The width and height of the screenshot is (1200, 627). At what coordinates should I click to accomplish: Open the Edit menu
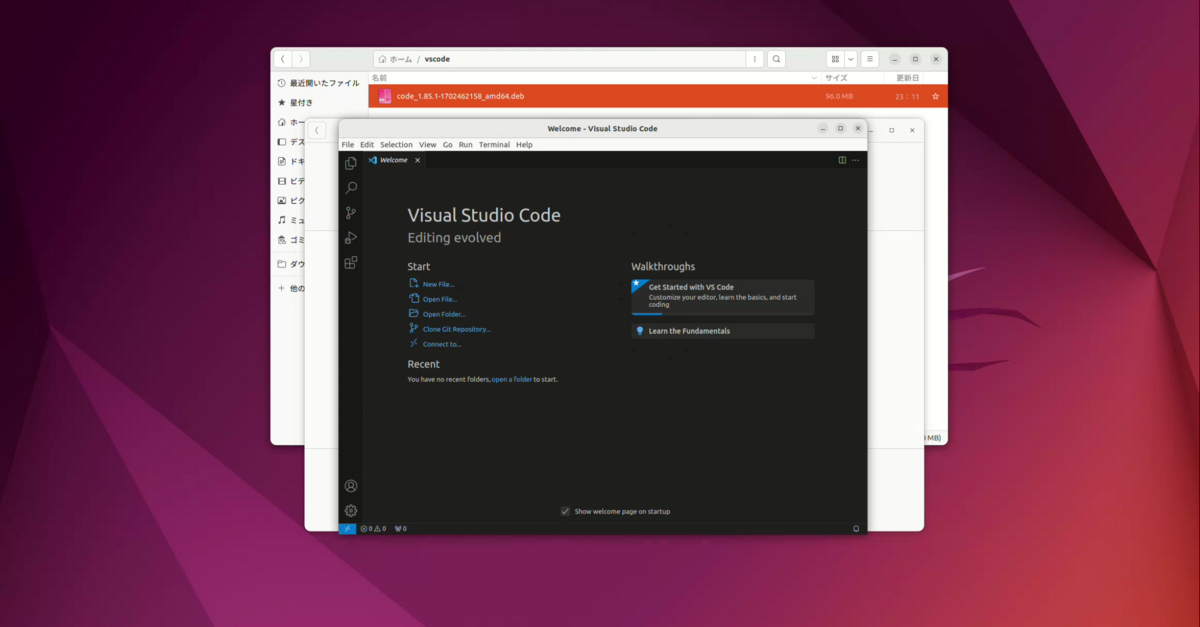tap(367, 145)
